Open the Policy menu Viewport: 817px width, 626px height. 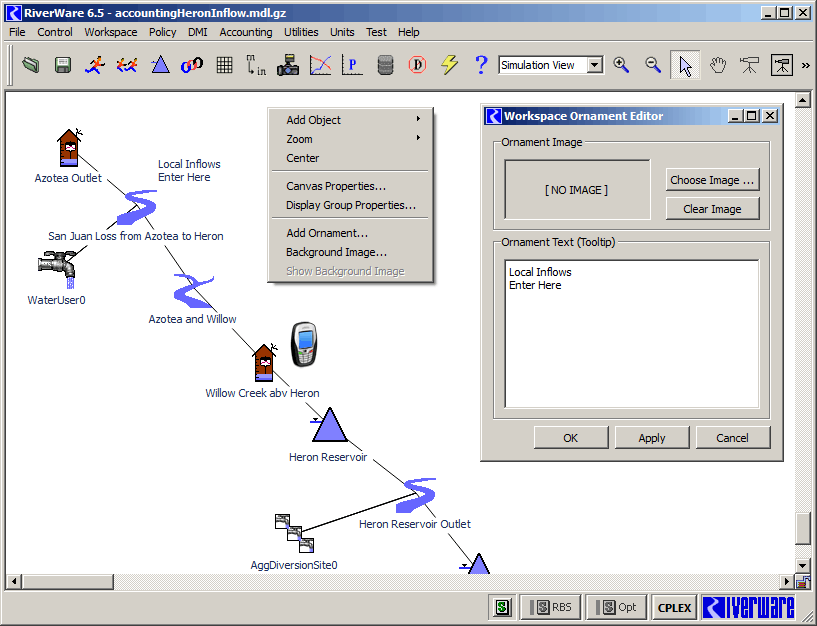click(x=163, y=32)
